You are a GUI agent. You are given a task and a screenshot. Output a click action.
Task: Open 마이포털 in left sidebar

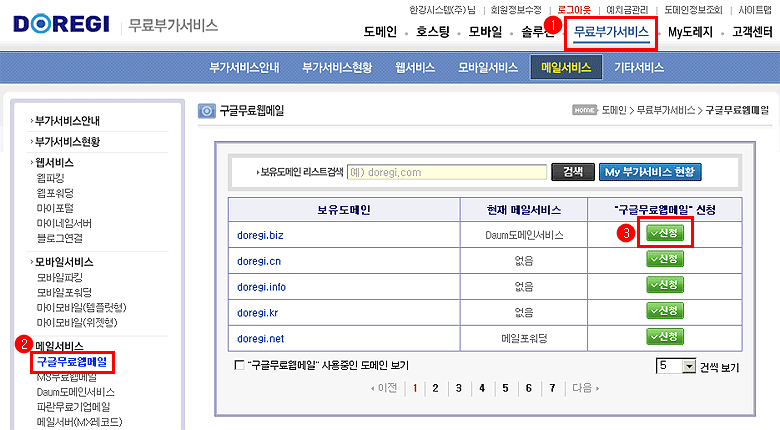point(55,208)
